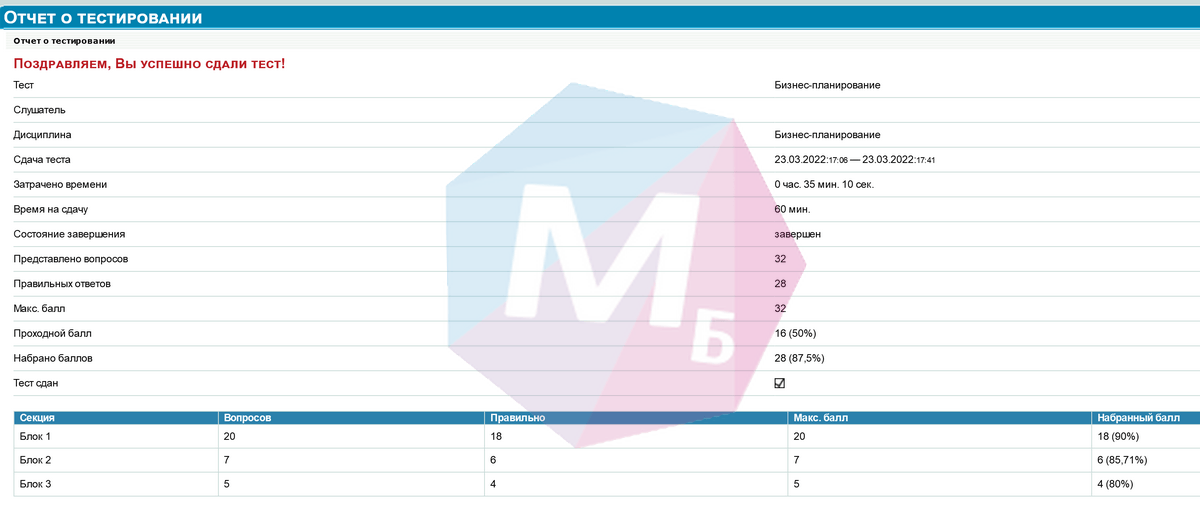
Task: Click the "Макс. балл" table column header
Action: pyautogui.click(x=820, y=417)
